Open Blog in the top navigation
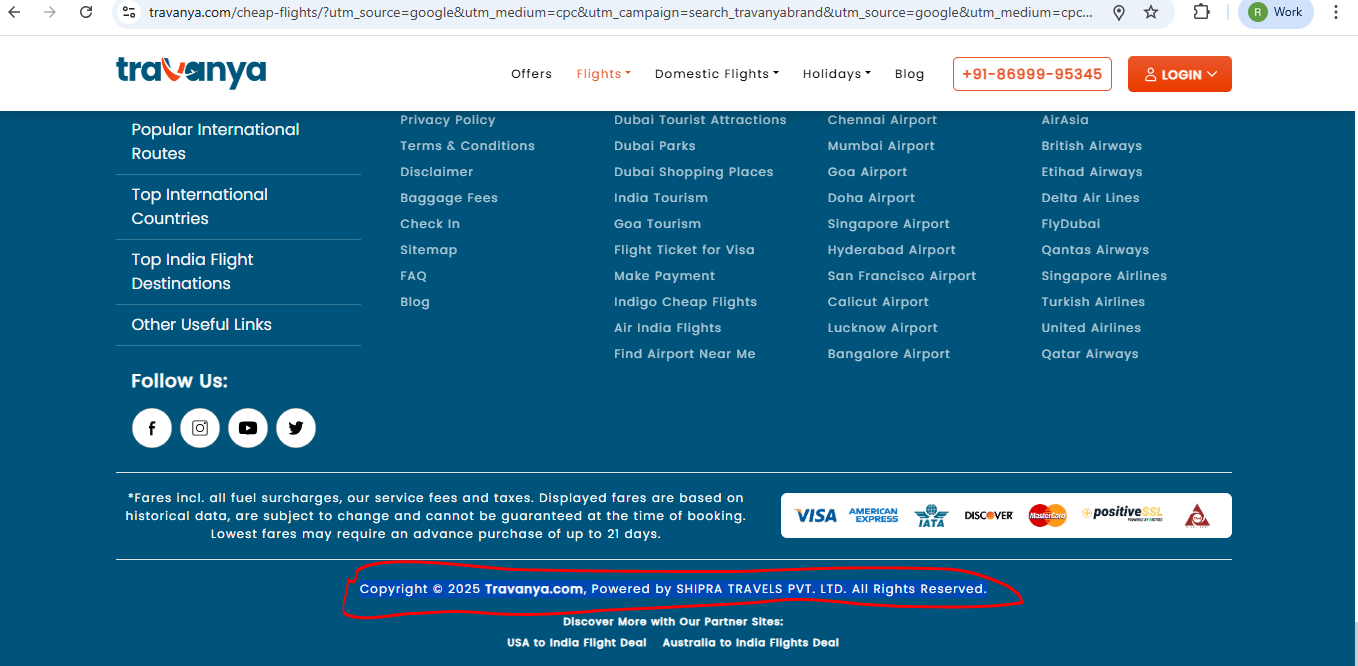Screen dimensions: 1358x666 coord(909,74)
